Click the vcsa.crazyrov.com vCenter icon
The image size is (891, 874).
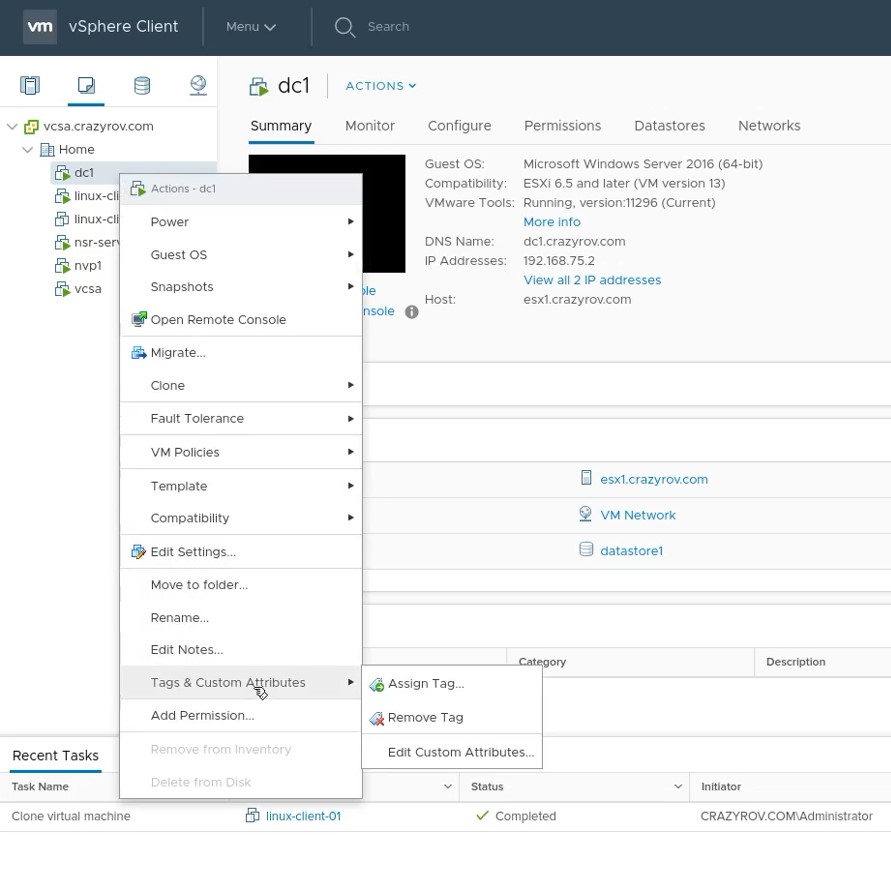tap(31, 126)
